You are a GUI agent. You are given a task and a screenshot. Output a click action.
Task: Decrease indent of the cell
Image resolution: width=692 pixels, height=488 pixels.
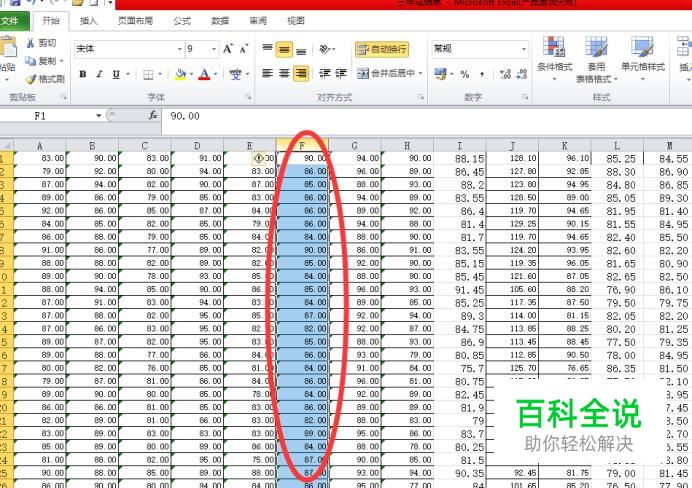pyautogui.click(x=324, y=73)
